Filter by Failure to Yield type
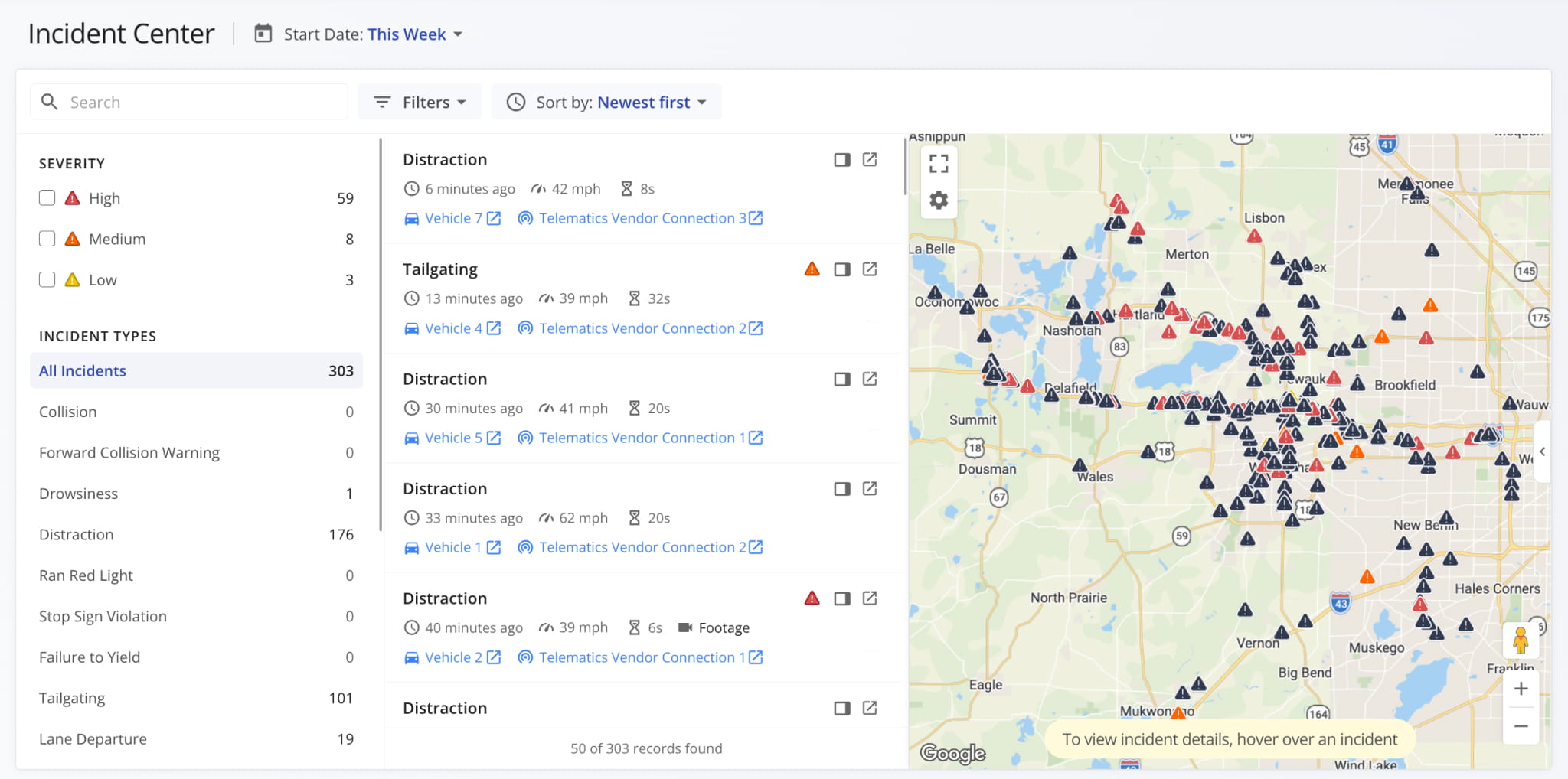Image resolution: width=1568 pixels, height=779 pixels. 196,657
